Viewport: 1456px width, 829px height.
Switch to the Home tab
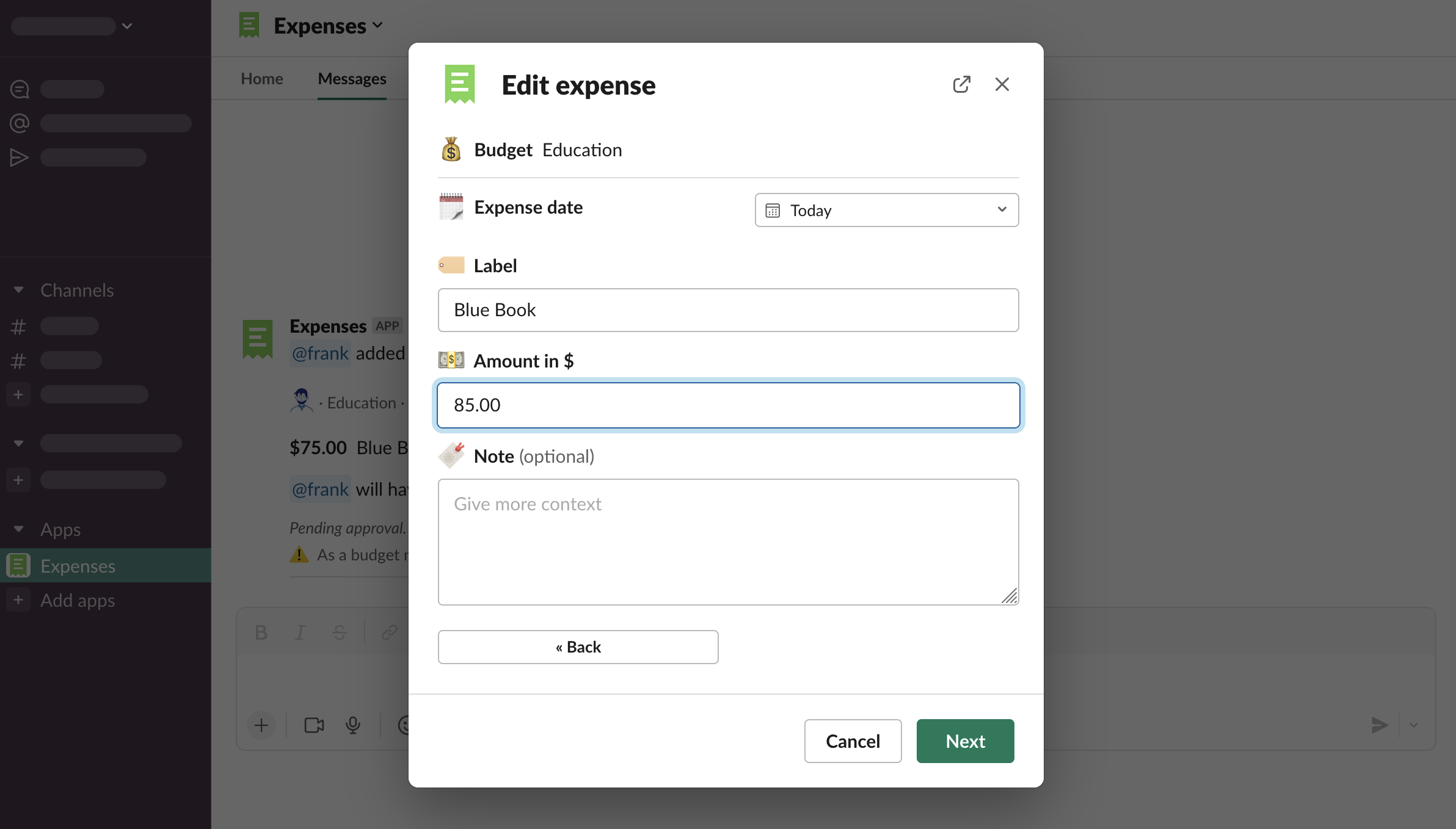261,79
